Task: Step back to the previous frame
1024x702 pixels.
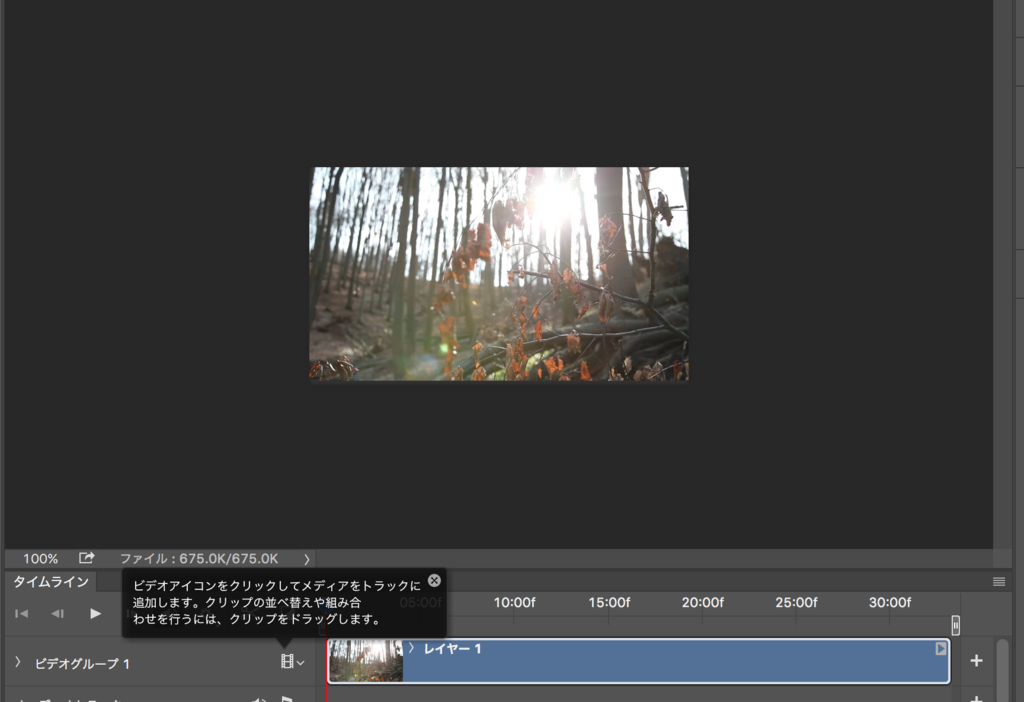Action: (x=57, y=614)
